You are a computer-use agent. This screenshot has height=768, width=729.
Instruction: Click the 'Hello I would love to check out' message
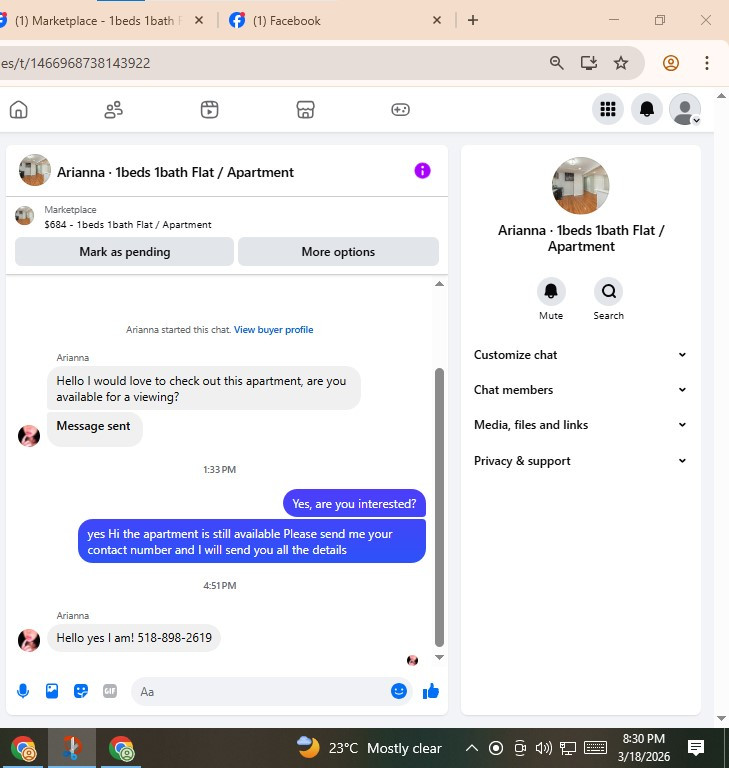(204, 388)
